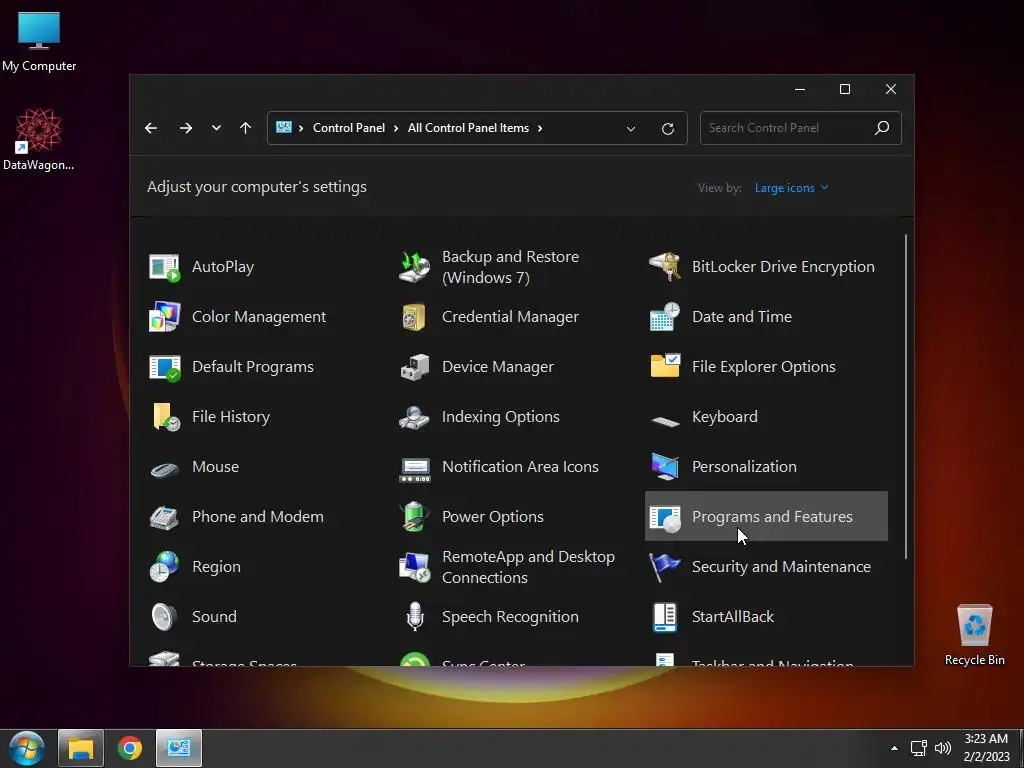The image size is (1024, 768).
Task: Click the "Device Manager" label
Action: coord(498,367)
